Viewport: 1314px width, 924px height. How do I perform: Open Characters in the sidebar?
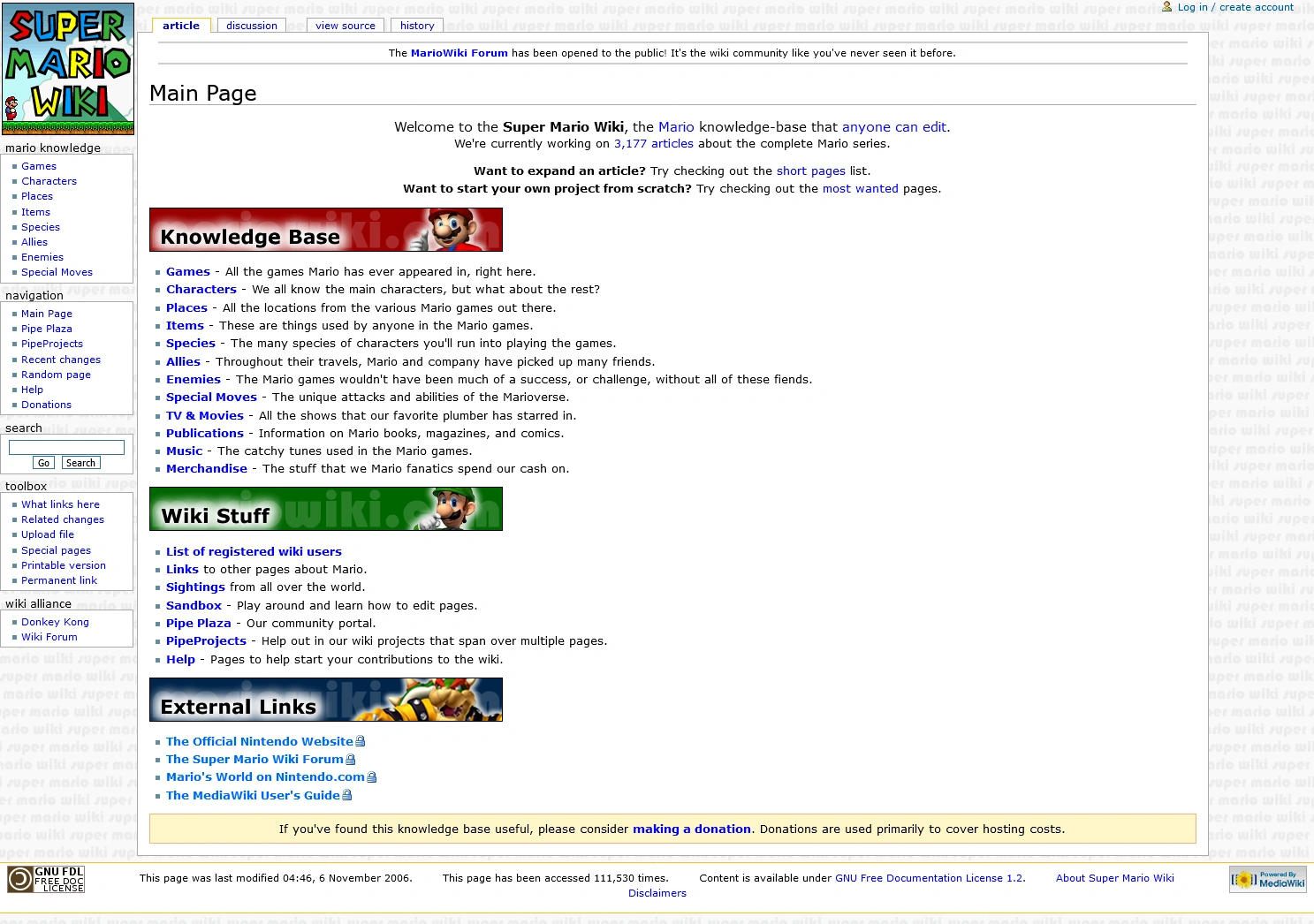(x=49, y=181)
